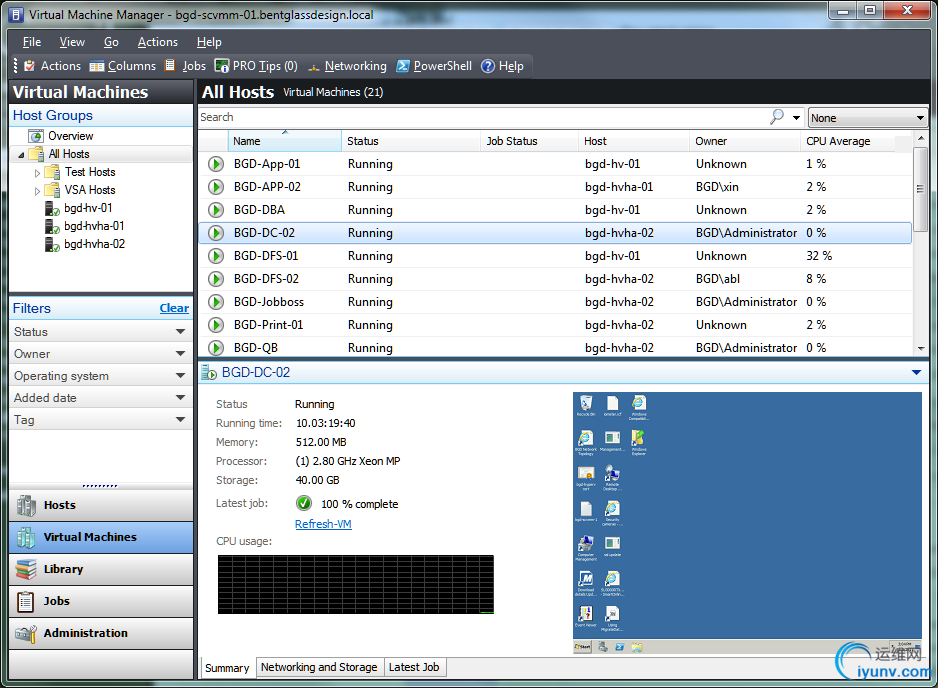The height and width of the screenshot is (688, 938).
Task: Open the Columns toolbar button
Action: click(123, 66)
